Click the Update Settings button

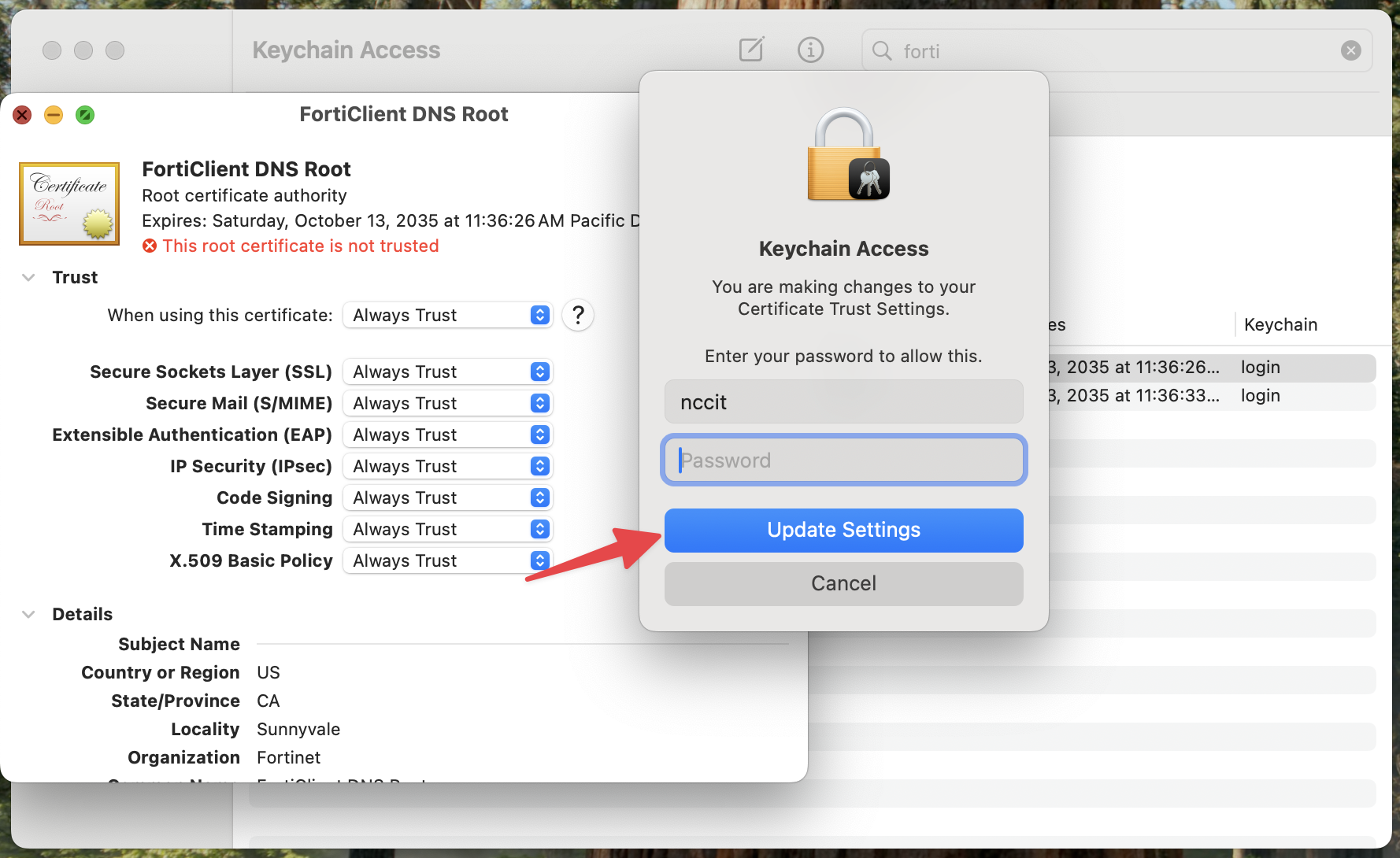[843, 531]
